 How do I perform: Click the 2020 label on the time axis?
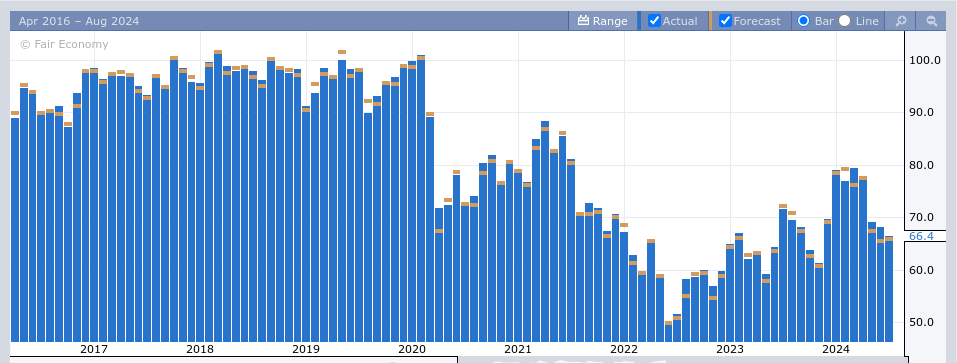pos(412,349)
